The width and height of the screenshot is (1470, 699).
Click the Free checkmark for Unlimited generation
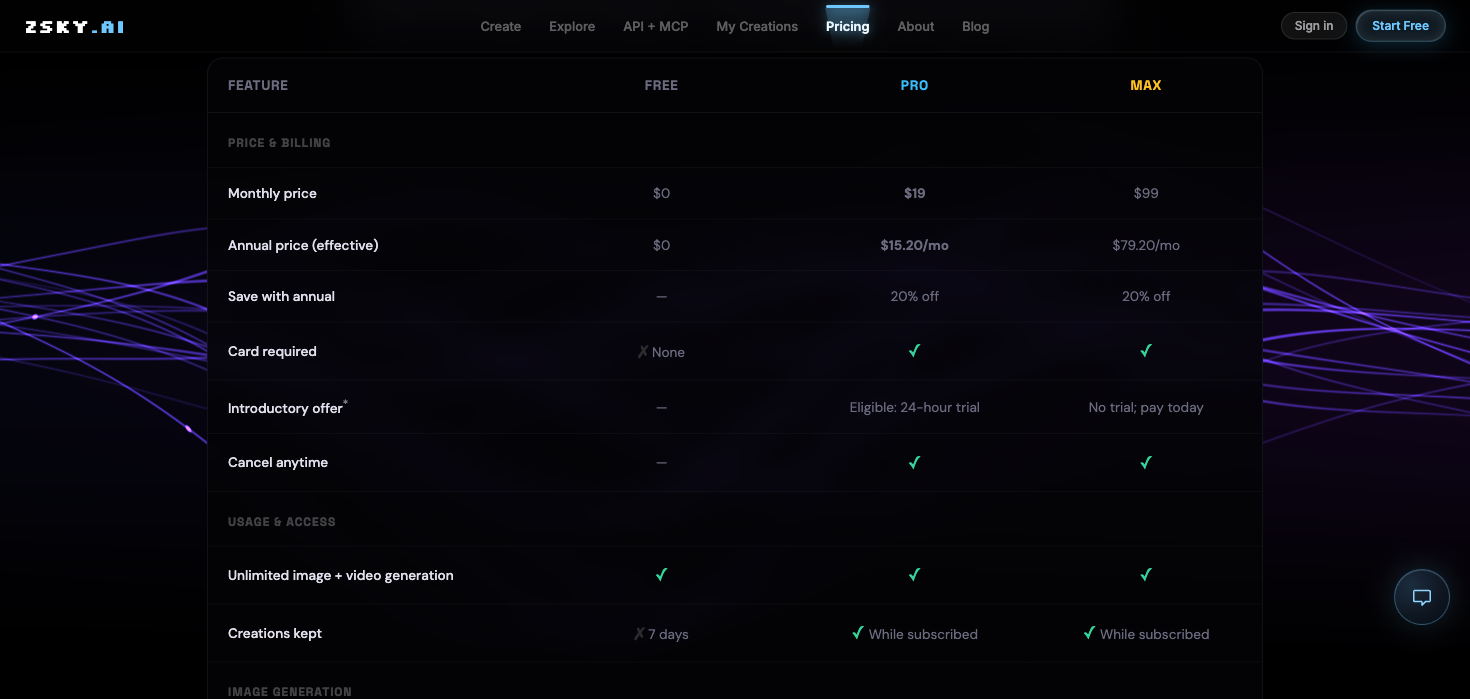pyautogui.click(x=661, y=575)
